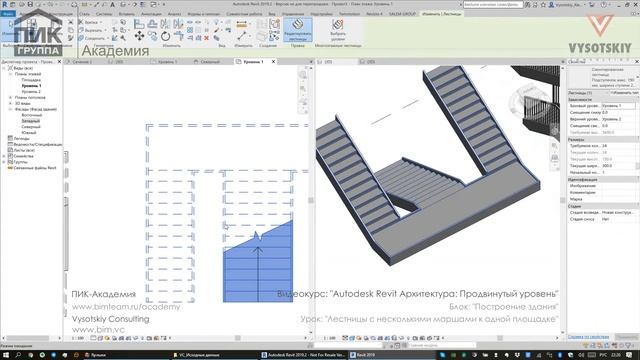The width and height of the screenshot is (640, 360).
Task: Switch to the North elevation view tab
Action: pyautogui.click(x=209, y=62)
